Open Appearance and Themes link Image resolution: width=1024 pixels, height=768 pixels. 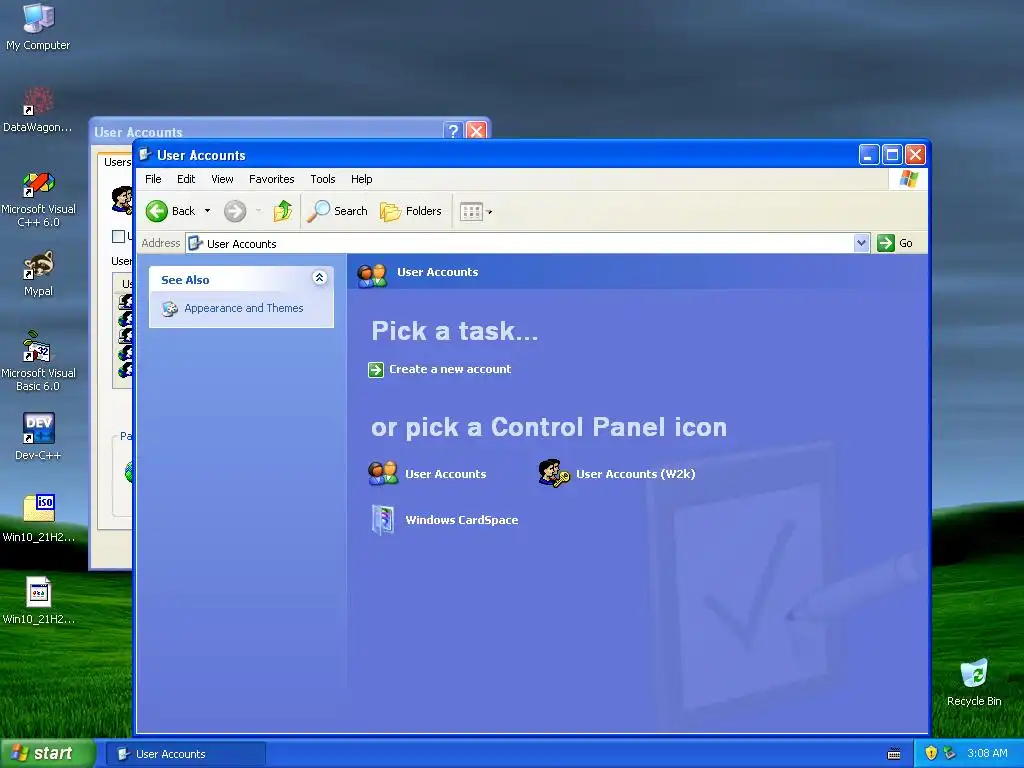coord(244,308)
